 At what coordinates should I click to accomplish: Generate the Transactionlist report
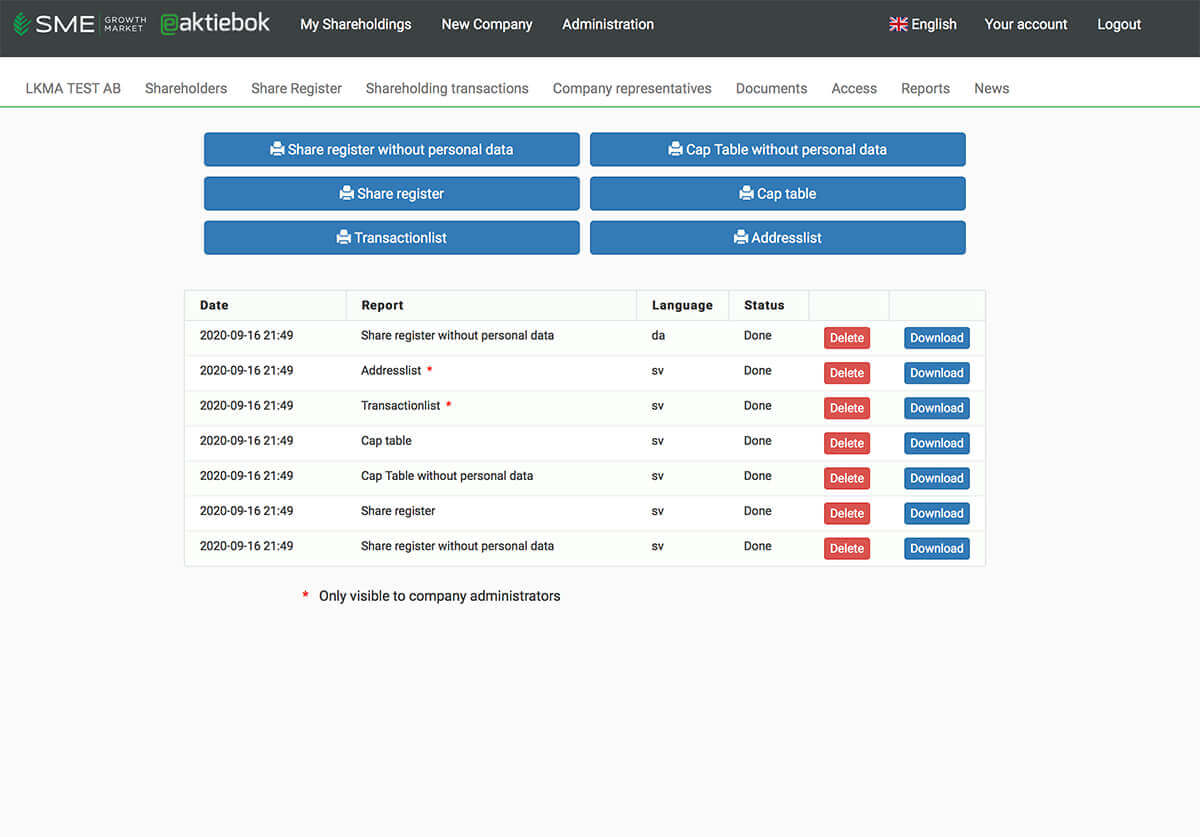(392, 237)
